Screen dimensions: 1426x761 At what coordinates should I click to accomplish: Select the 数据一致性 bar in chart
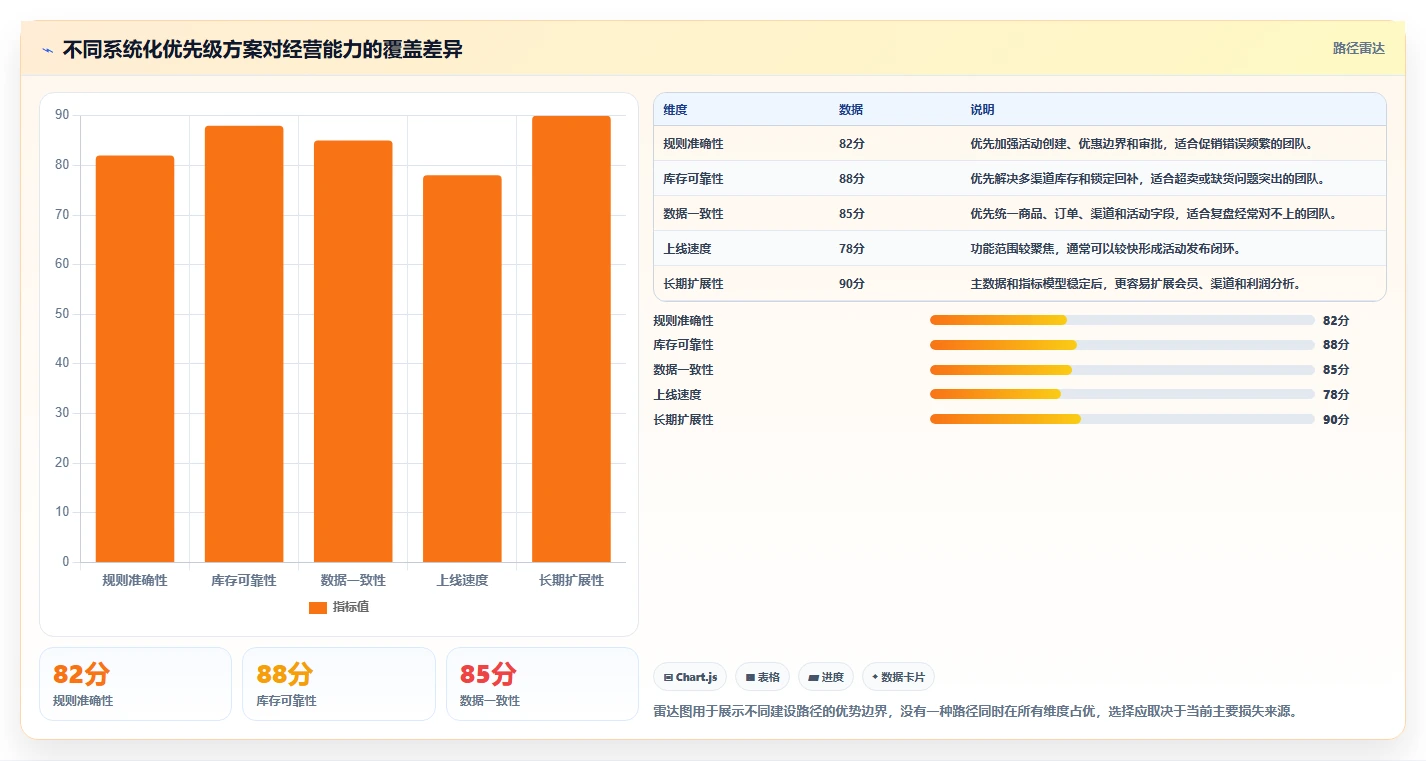pos(353,351)
